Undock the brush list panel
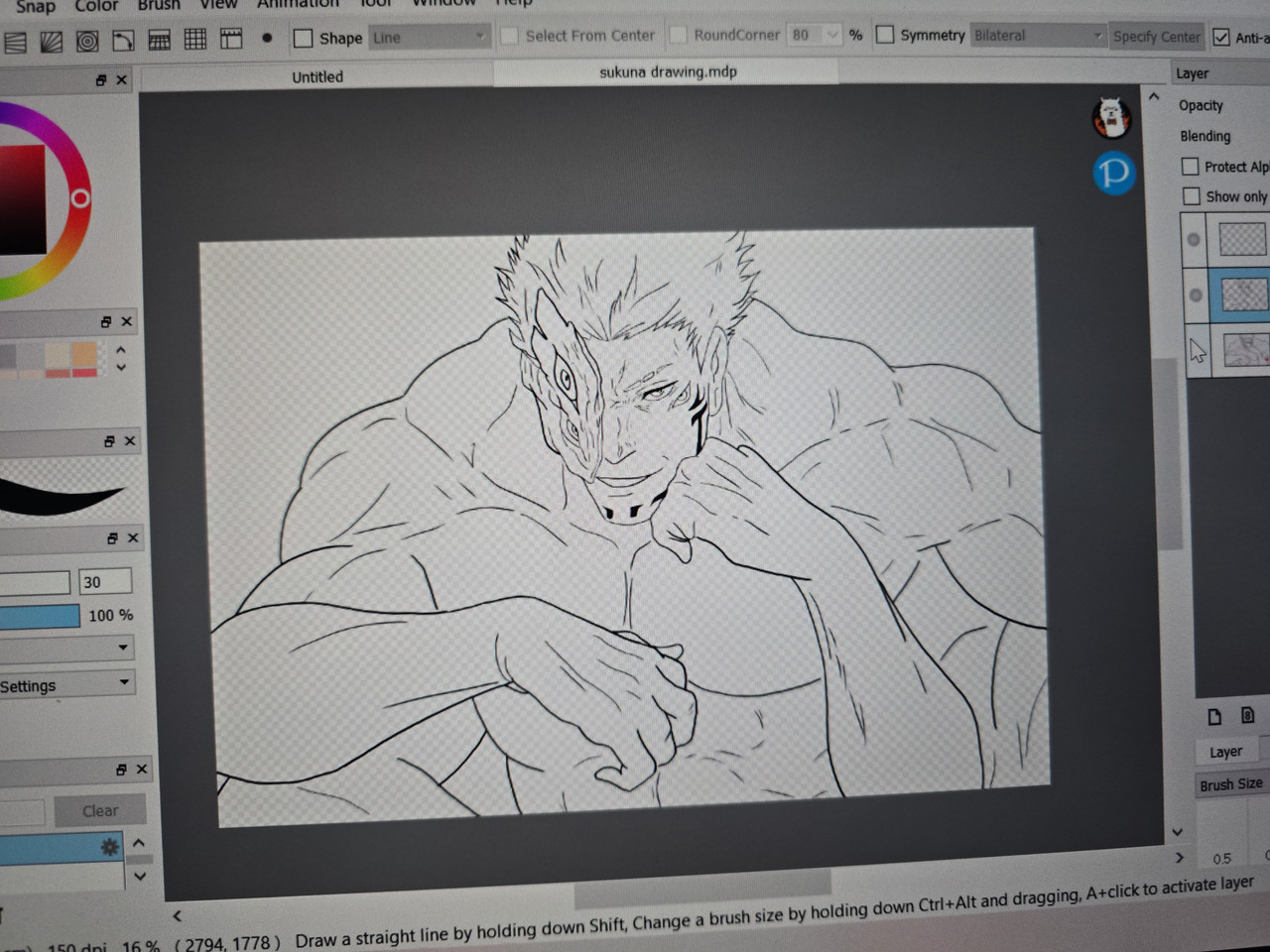Screen dimensions: 1270x952 121,769
